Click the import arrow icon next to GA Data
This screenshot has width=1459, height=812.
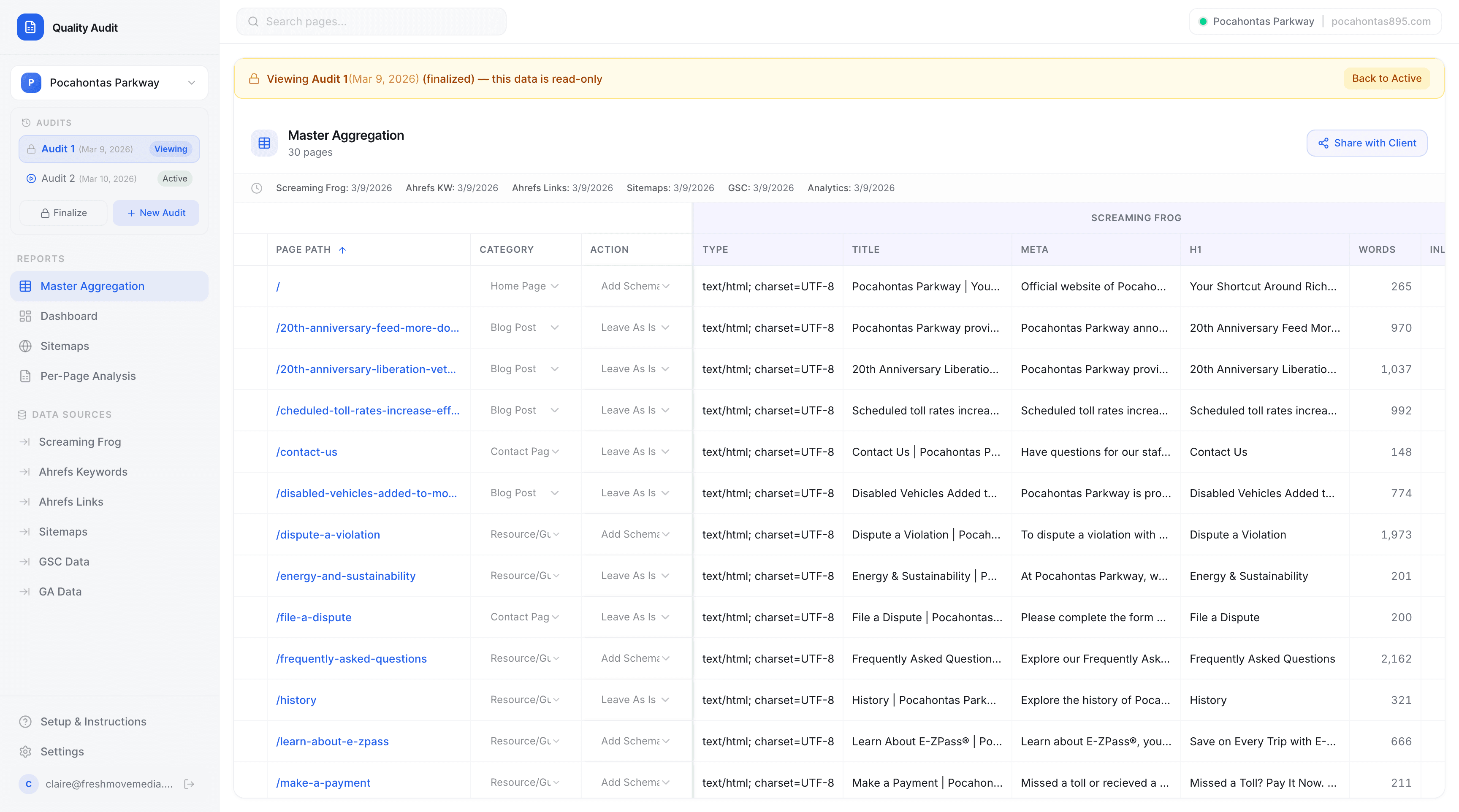click(24, 592)
